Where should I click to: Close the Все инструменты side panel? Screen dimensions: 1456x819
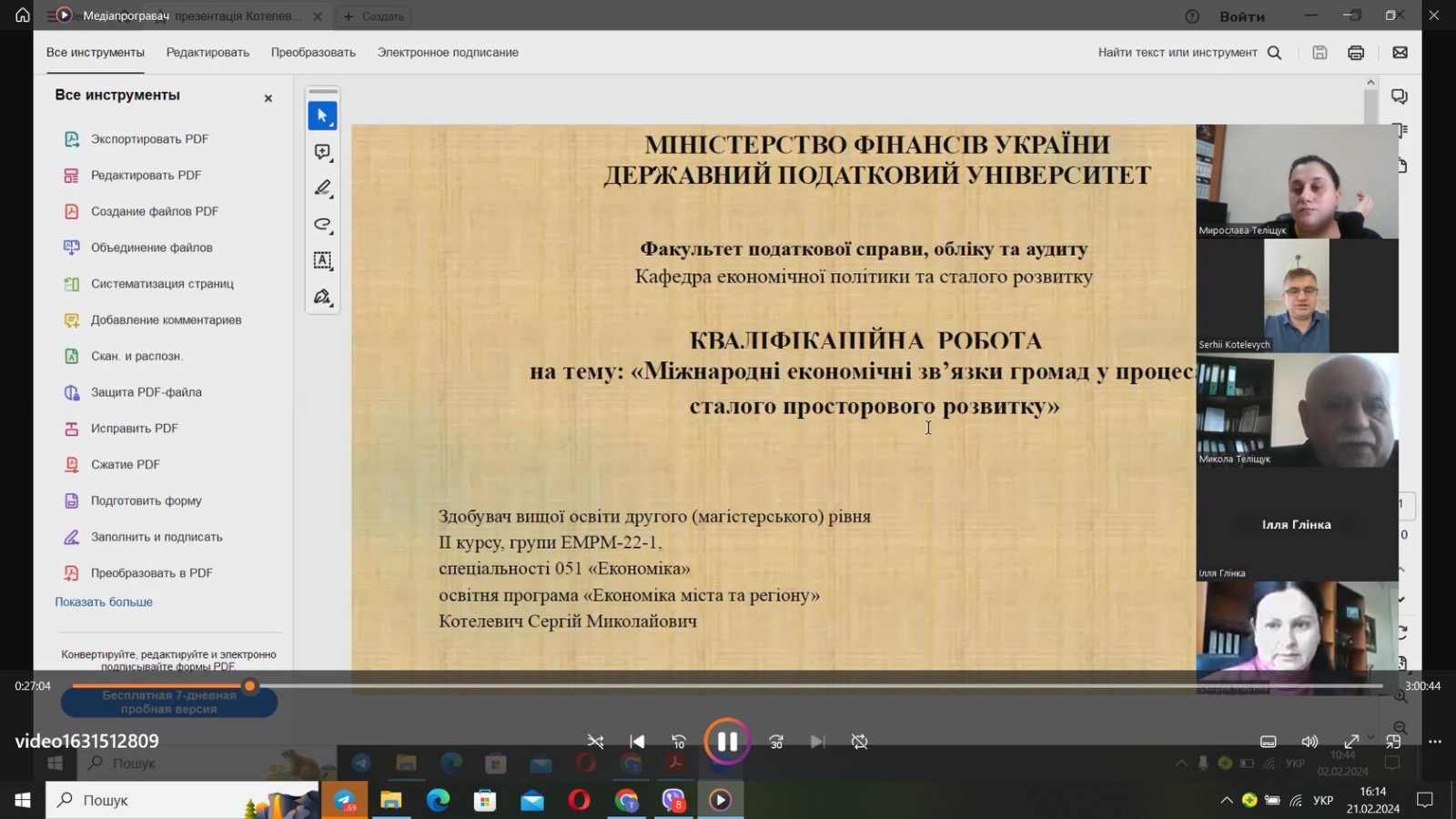(268, 98)
